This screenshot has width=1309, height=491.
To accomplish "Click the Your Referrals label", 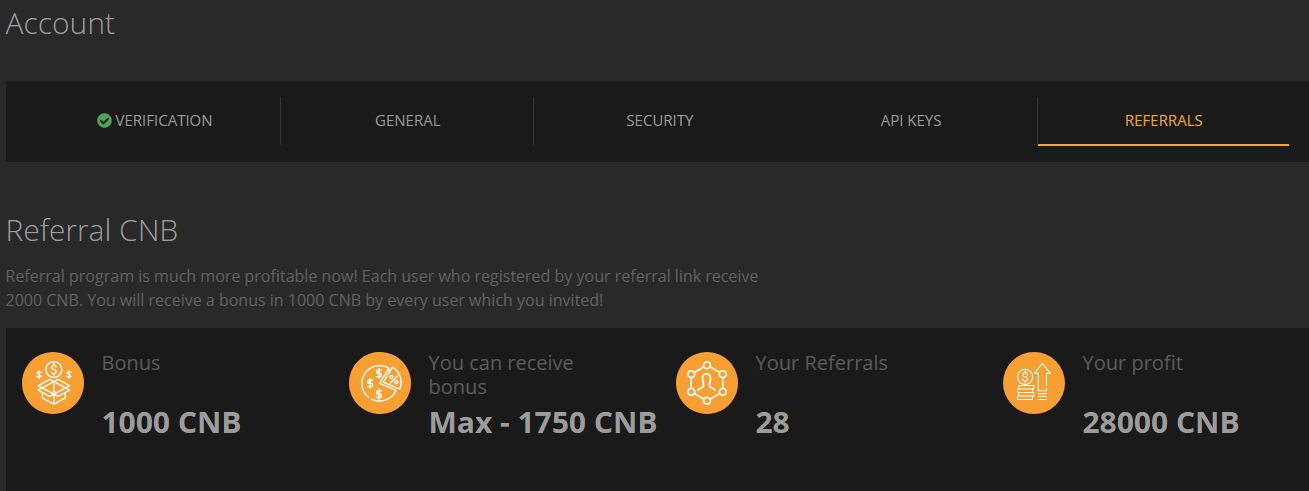I will (x=821, y=363).
